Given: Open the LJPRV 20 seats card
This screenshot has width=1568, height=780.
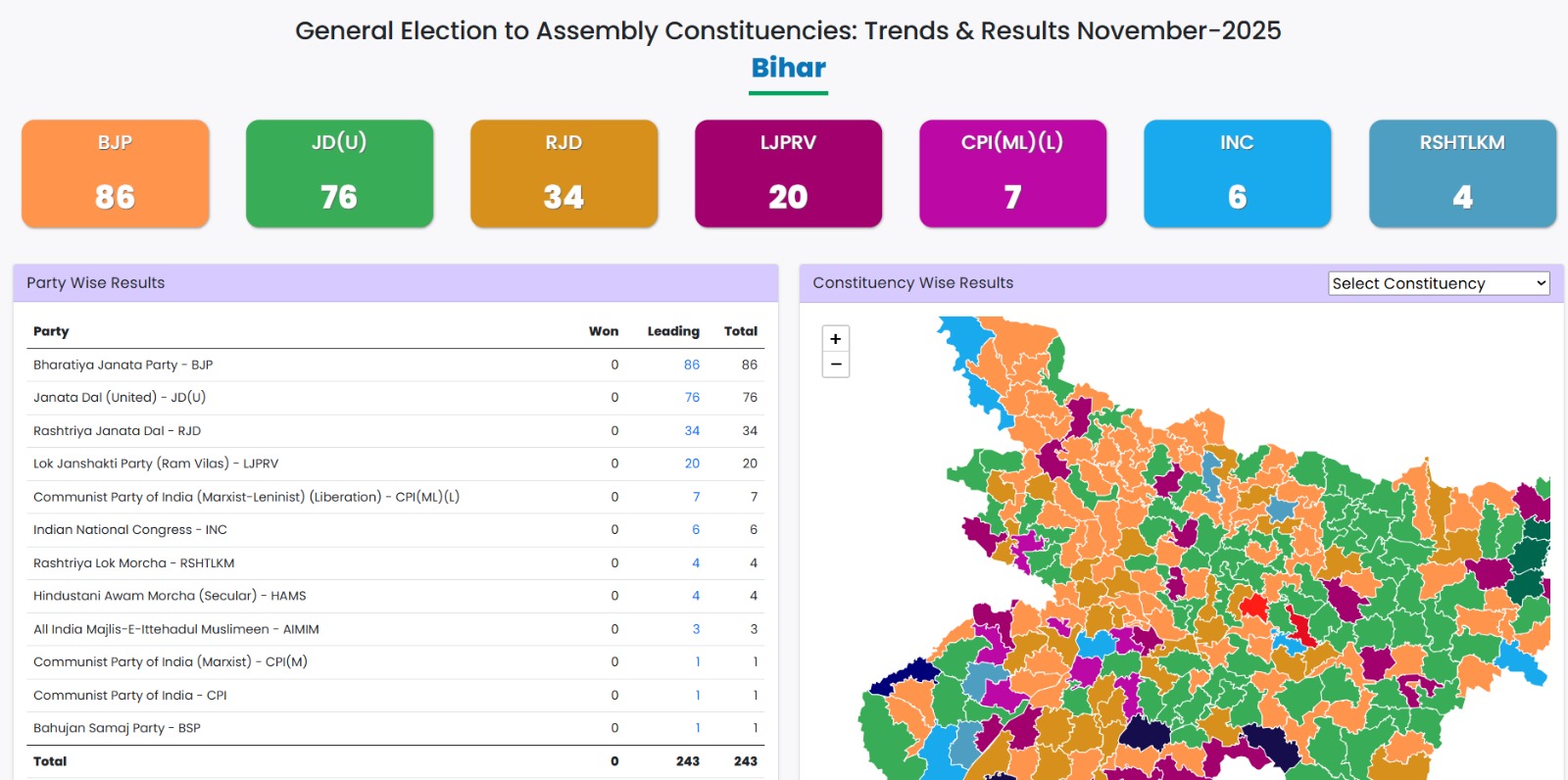Looking at the screenshot, I should (788, 173).
